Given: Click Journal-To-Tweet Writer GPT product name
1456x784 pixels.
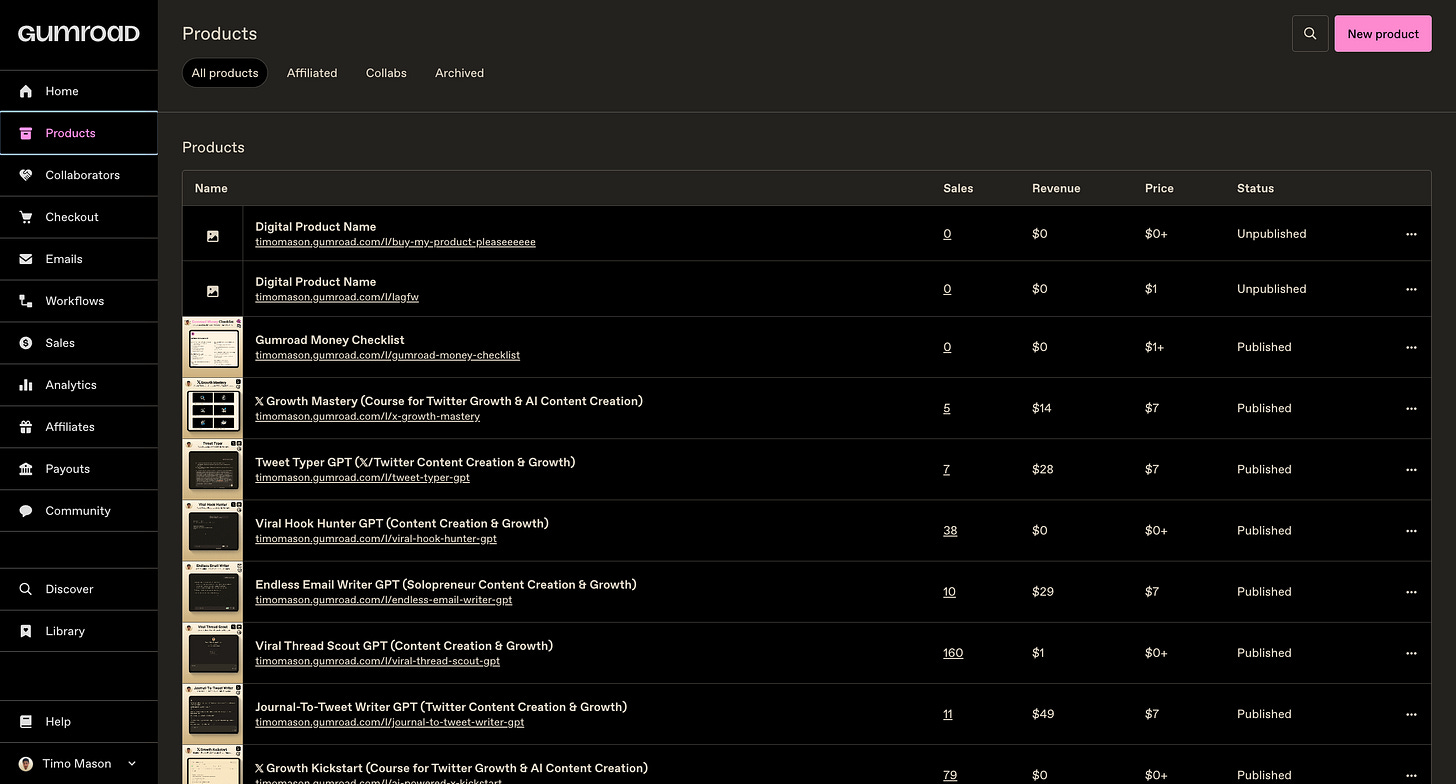Looking at the screenshot, I should click(441, 706).
